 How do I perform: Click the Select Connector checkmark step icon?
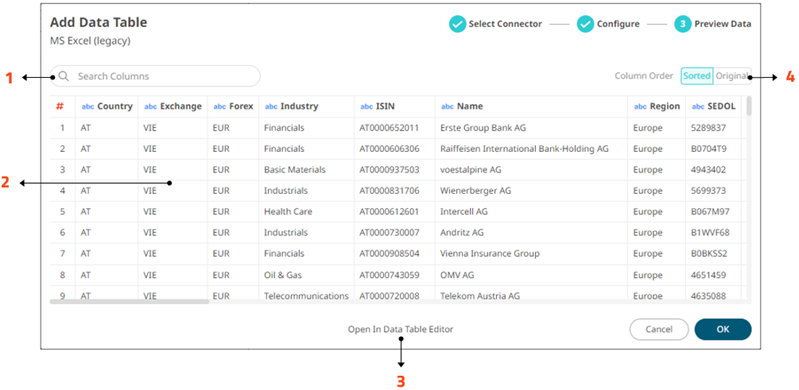pos(458,23)
